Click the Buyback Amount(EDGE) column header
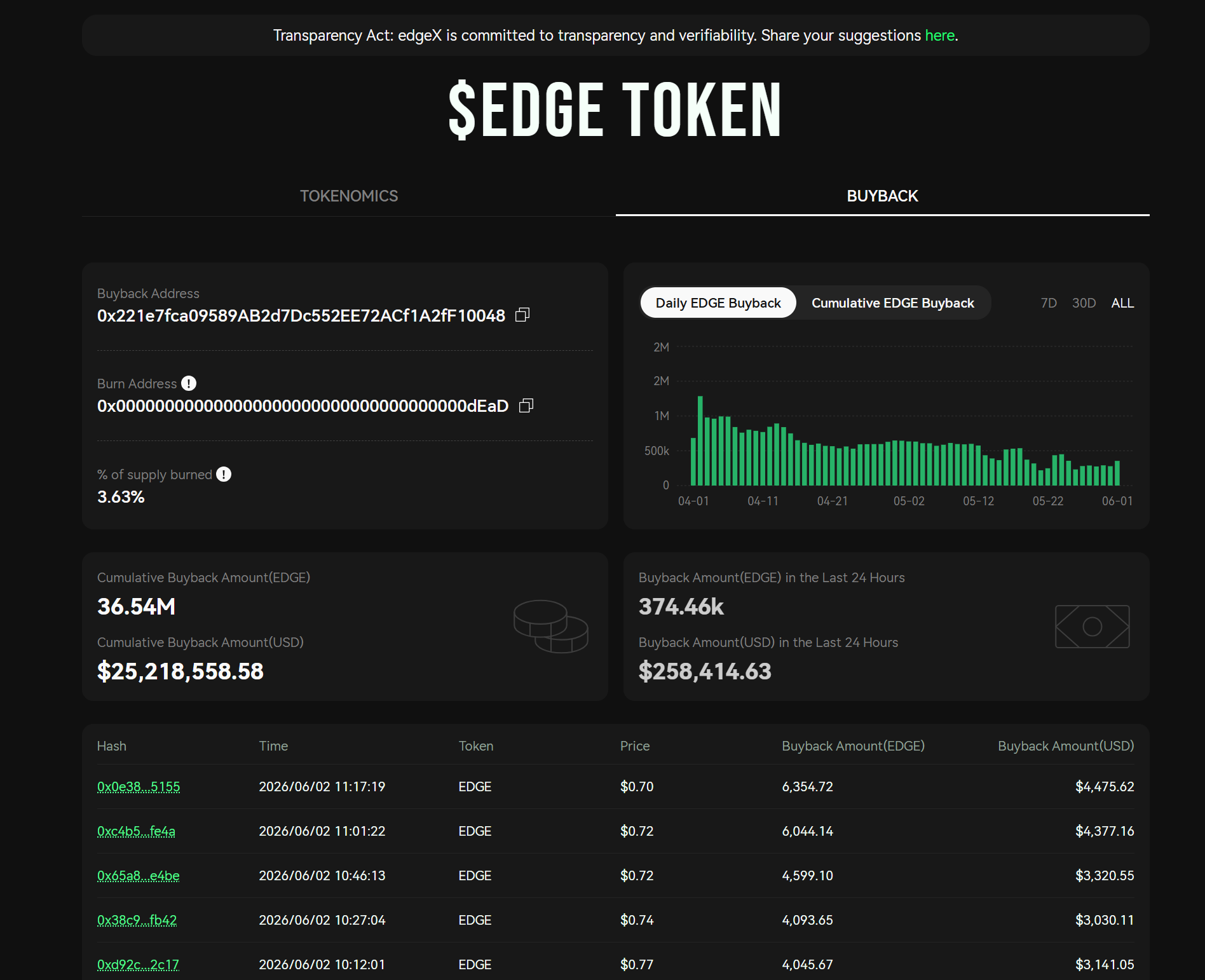1205x980 pixels. click(x=853, y=746)
